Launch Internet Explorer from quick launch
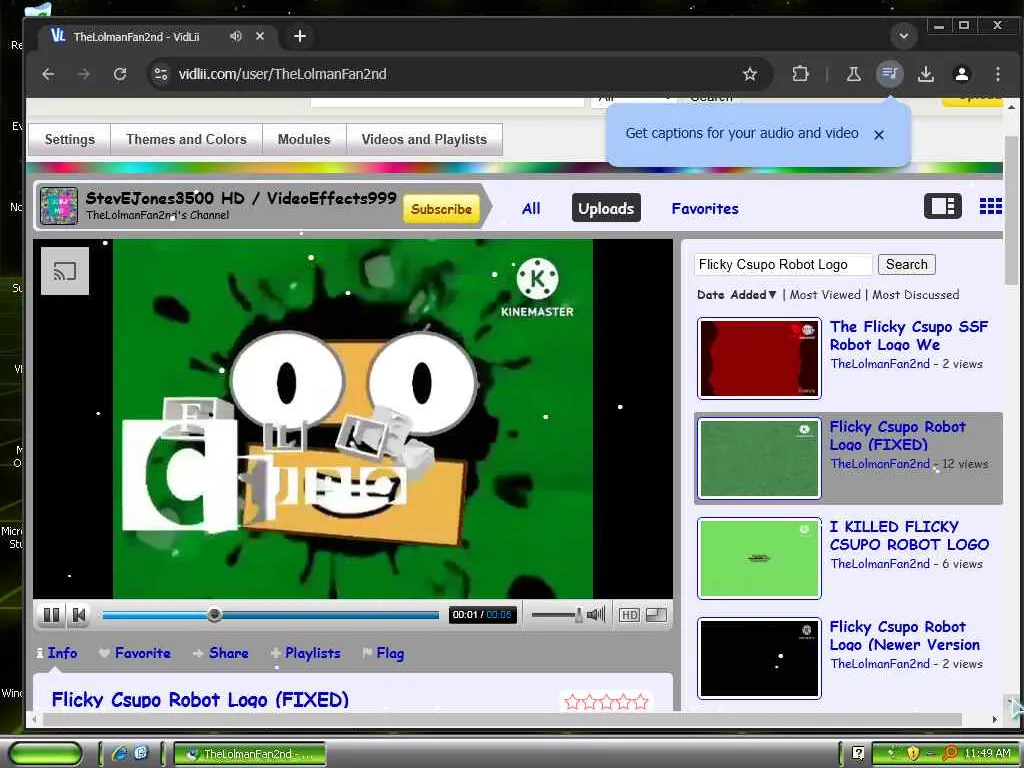Image resolution: width=1024 pixels, height=768 pixels. pos(119,754)
